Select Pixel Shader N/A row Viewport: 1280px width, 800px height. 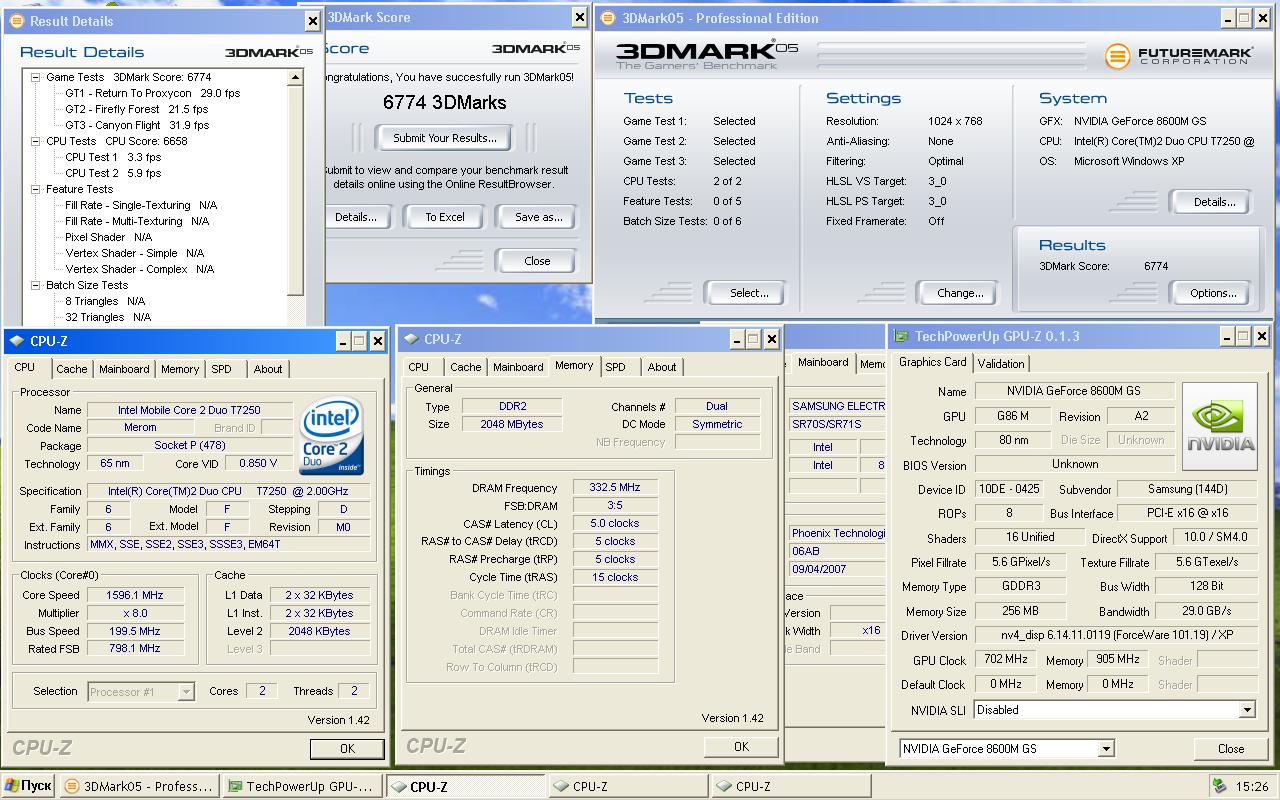point(109,237)
